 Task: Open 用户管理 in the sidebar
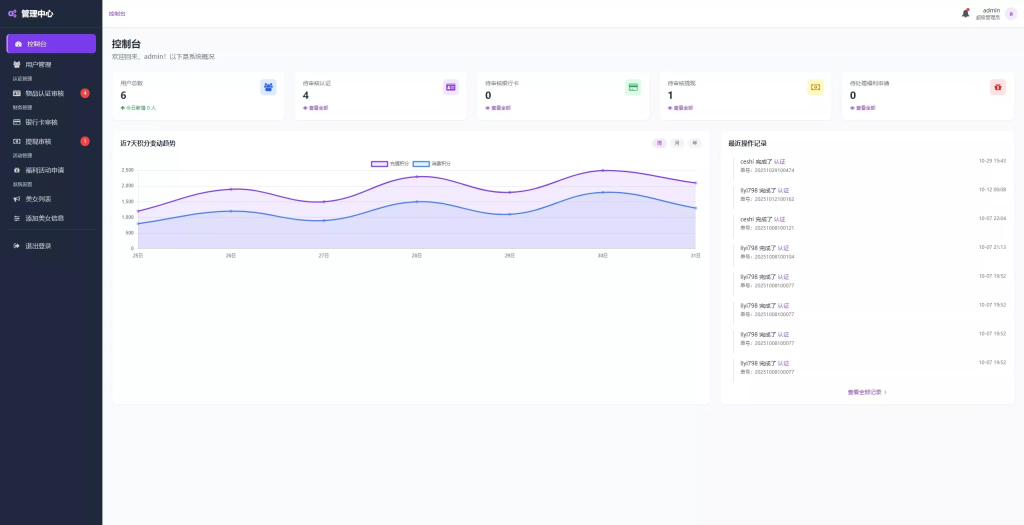(38, 64)
